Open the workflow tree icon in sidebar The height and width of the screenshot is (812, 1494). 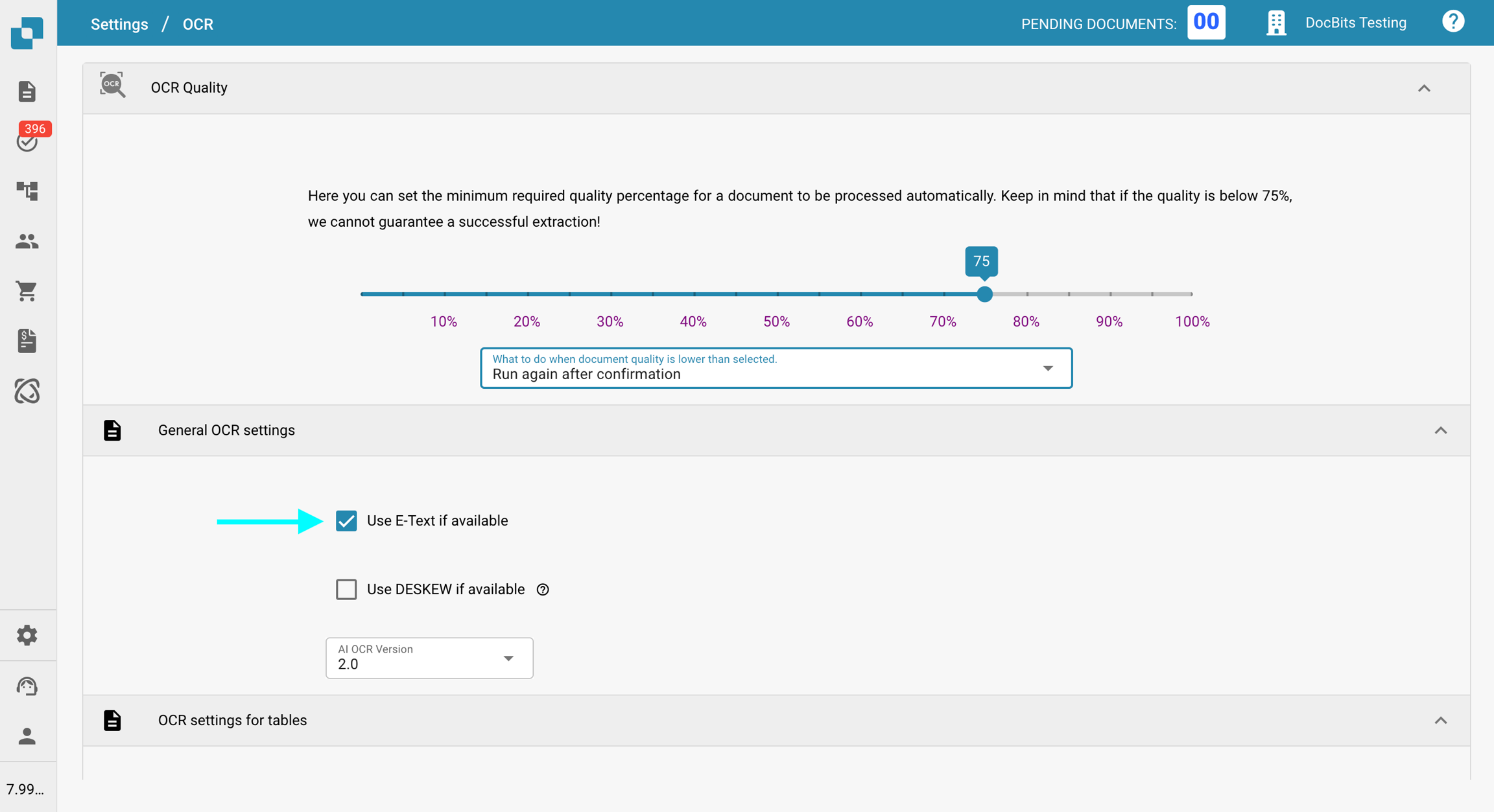tap(27, 191)
